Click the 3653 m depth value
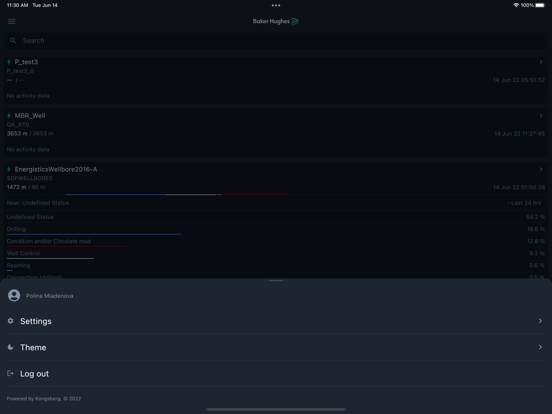552x414 pixels. click(x=17, y=134)
